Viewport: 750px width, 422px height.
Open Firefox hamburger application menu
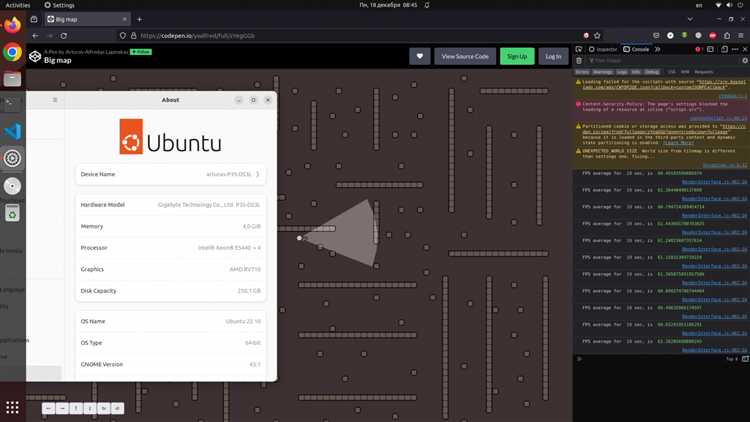740,35
